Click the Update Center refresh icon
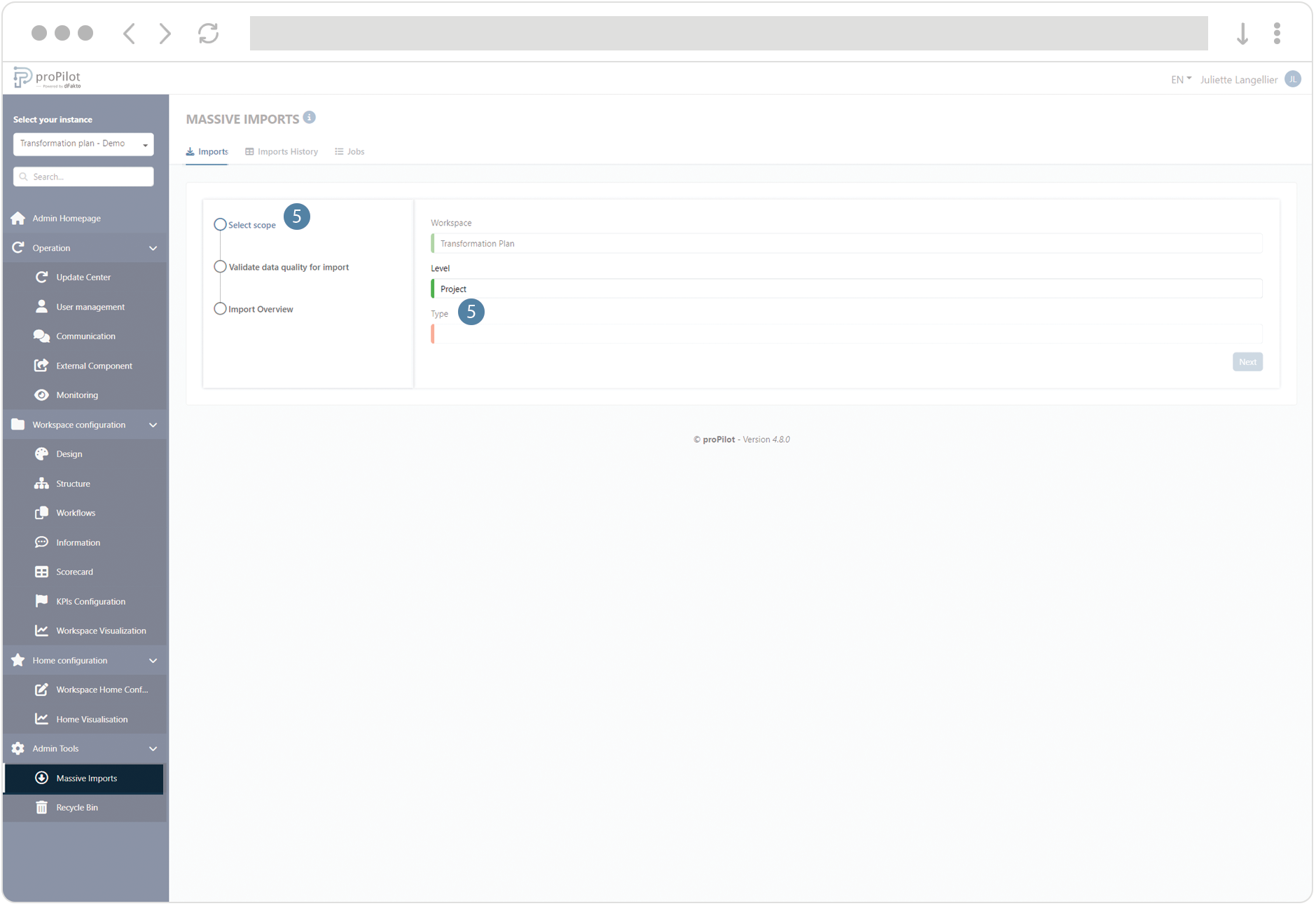 [x=42, y=277]
